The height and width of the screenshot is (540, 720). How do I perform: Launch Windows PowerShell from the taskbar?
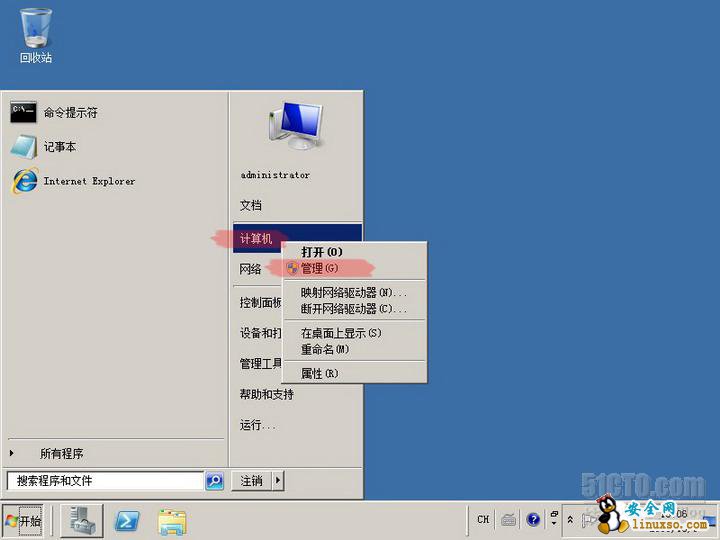127,521
